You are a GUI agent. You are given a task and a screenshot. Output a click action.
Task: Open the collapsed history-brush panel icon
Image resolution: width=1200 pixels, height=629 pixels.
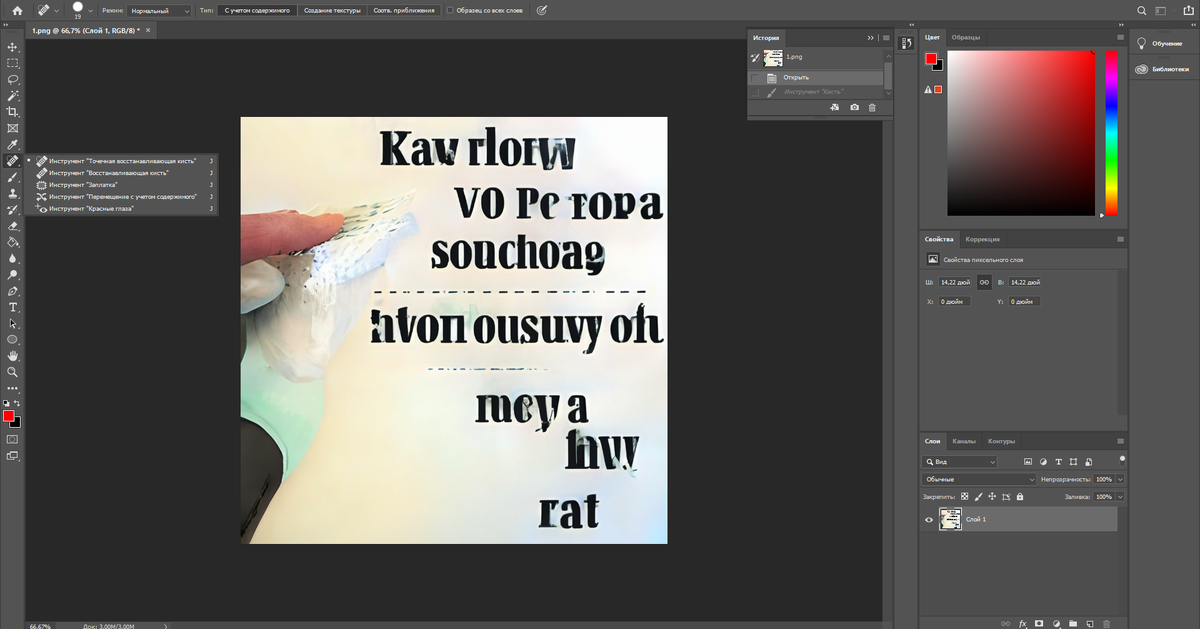click(906, 43)
